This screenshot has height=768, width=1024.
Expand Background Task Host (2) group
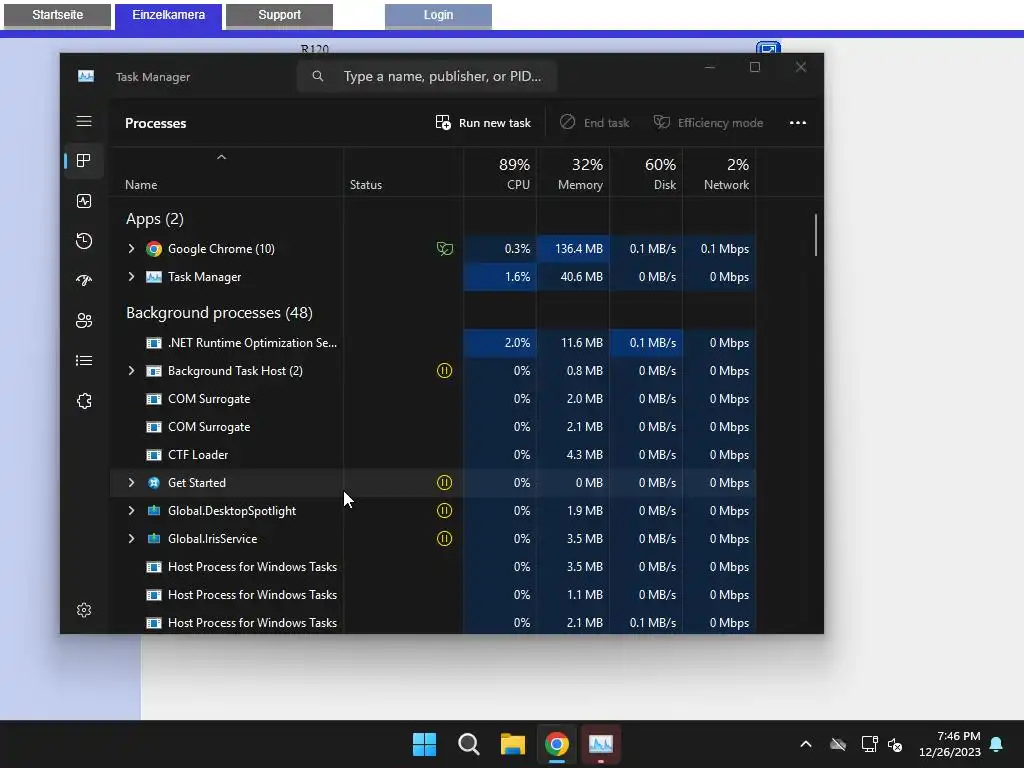(131, 371)
